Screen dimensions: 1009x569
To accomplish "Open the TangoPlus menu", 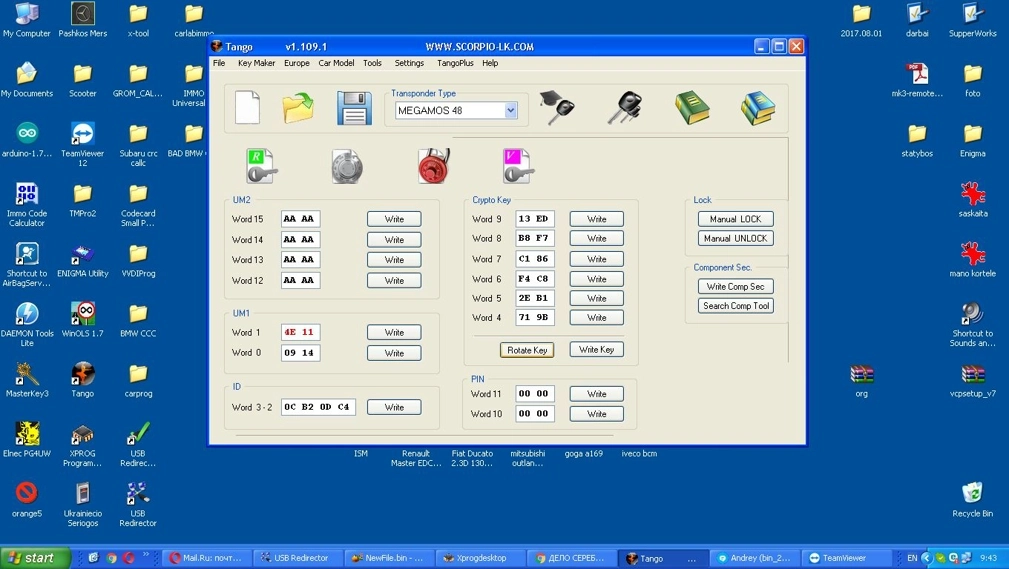I will coord(455,63).
